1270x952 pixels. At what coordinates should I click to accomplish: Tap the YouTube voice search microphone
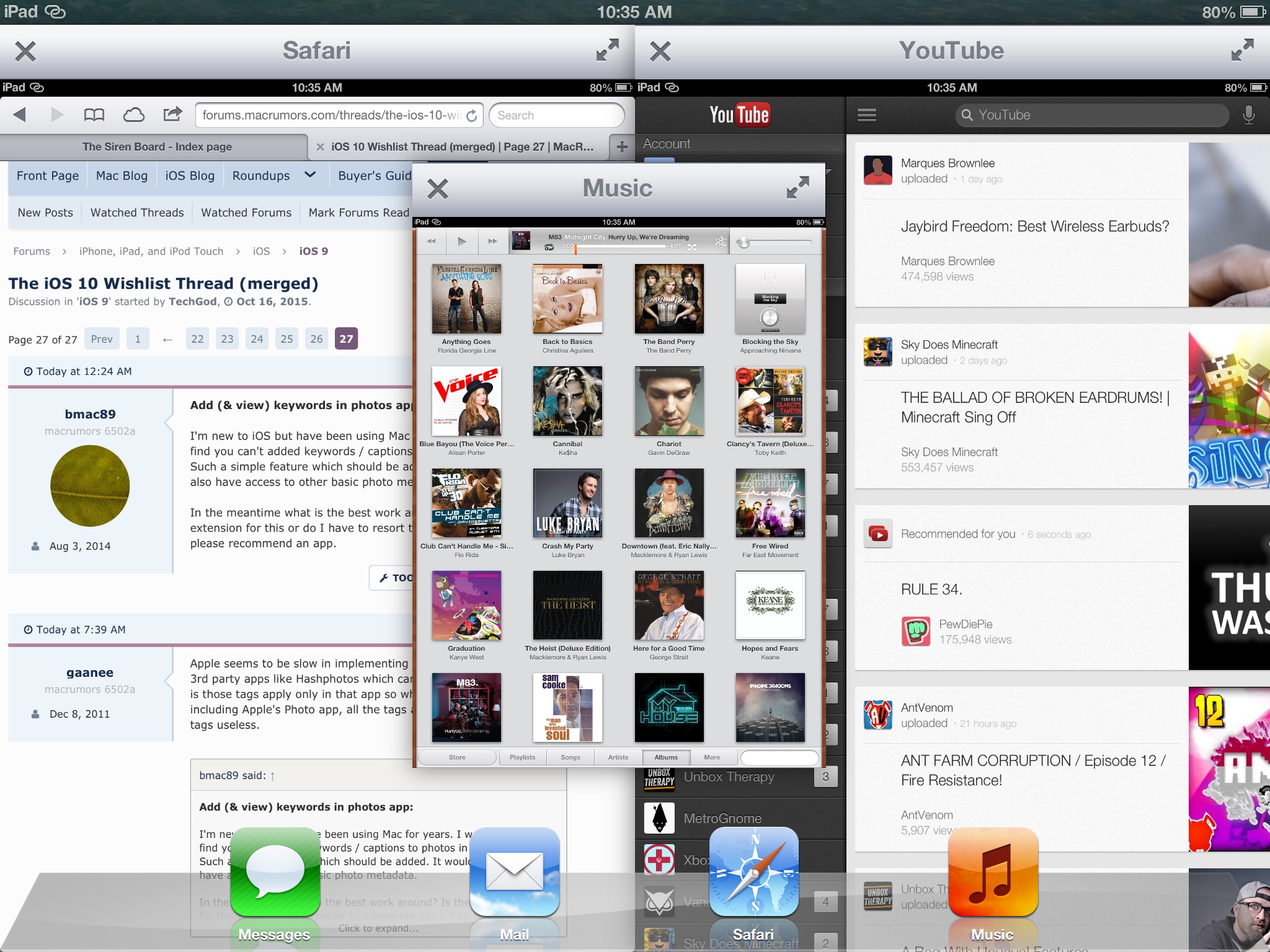coord(1248,115)
